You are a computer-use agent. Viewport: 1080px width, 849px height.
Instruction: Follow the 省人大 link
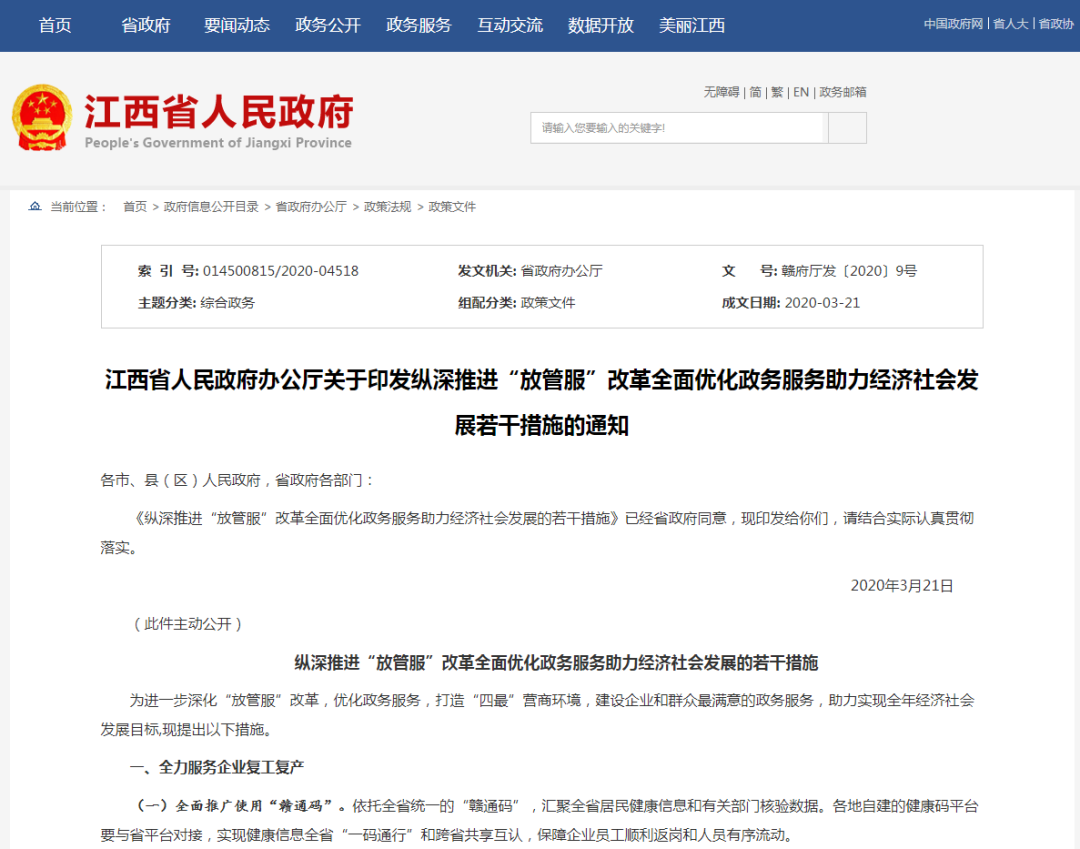click(1010, 24)
